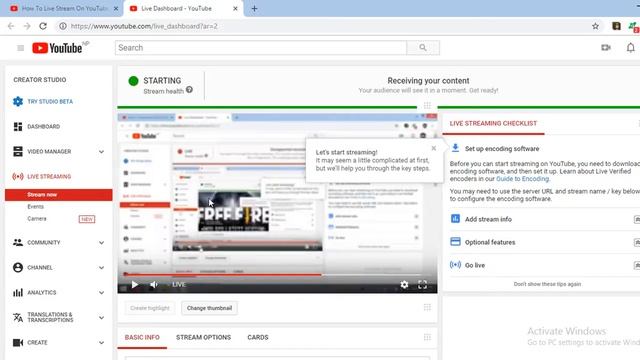
Task: Close the Live Dashboard tab
Action: point(235,8)
